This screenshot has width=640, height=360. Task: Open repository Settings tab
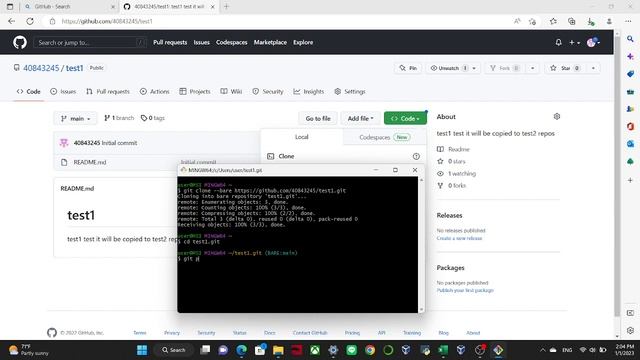[350, 91]
